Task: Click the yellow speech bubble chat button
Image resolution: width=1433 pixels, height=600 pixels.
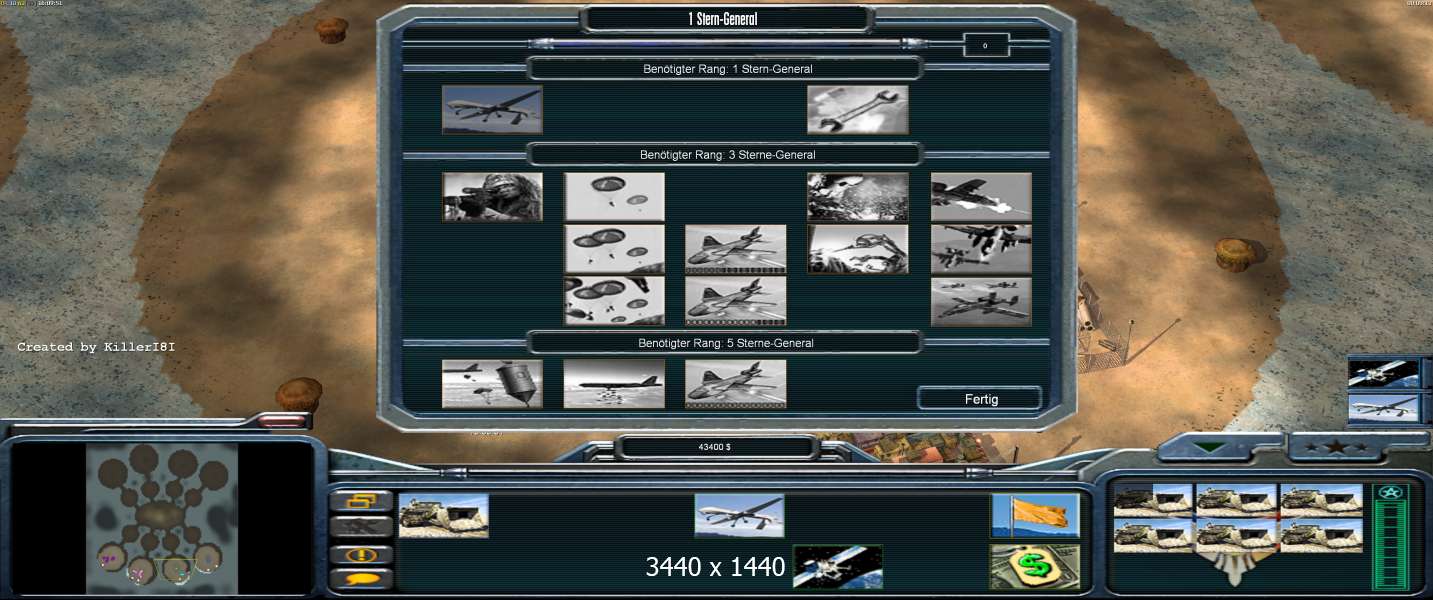Action: [360, 579]
